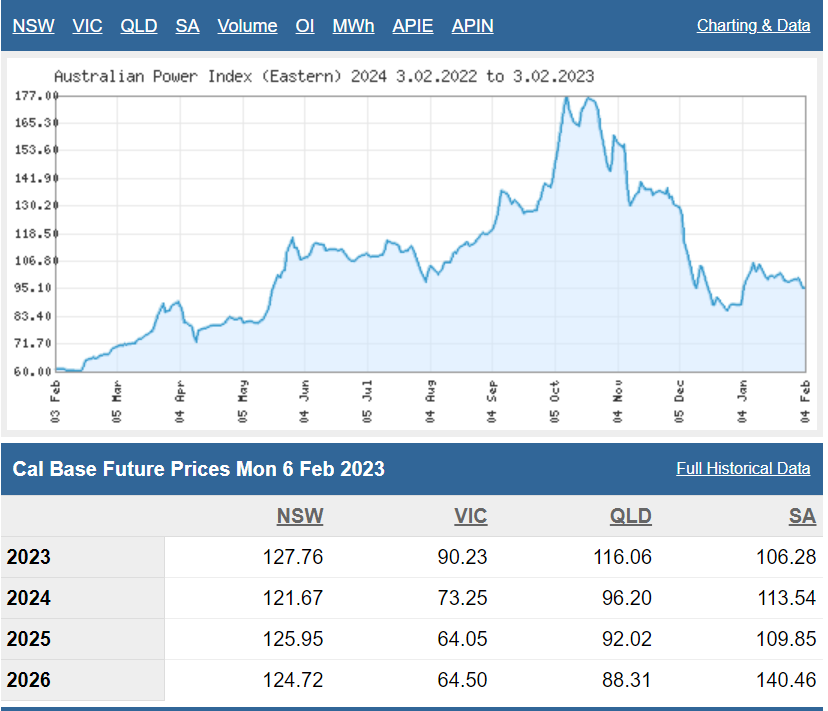Select the 2026 row label
Image resolution: width=828 pixels, height=711 pixels.
(x=29, y=680)
